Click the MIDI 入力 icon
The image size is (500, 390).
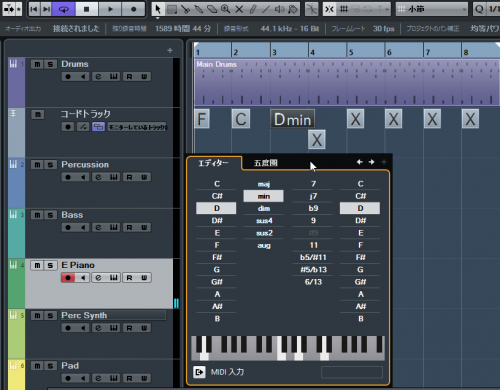199,372
